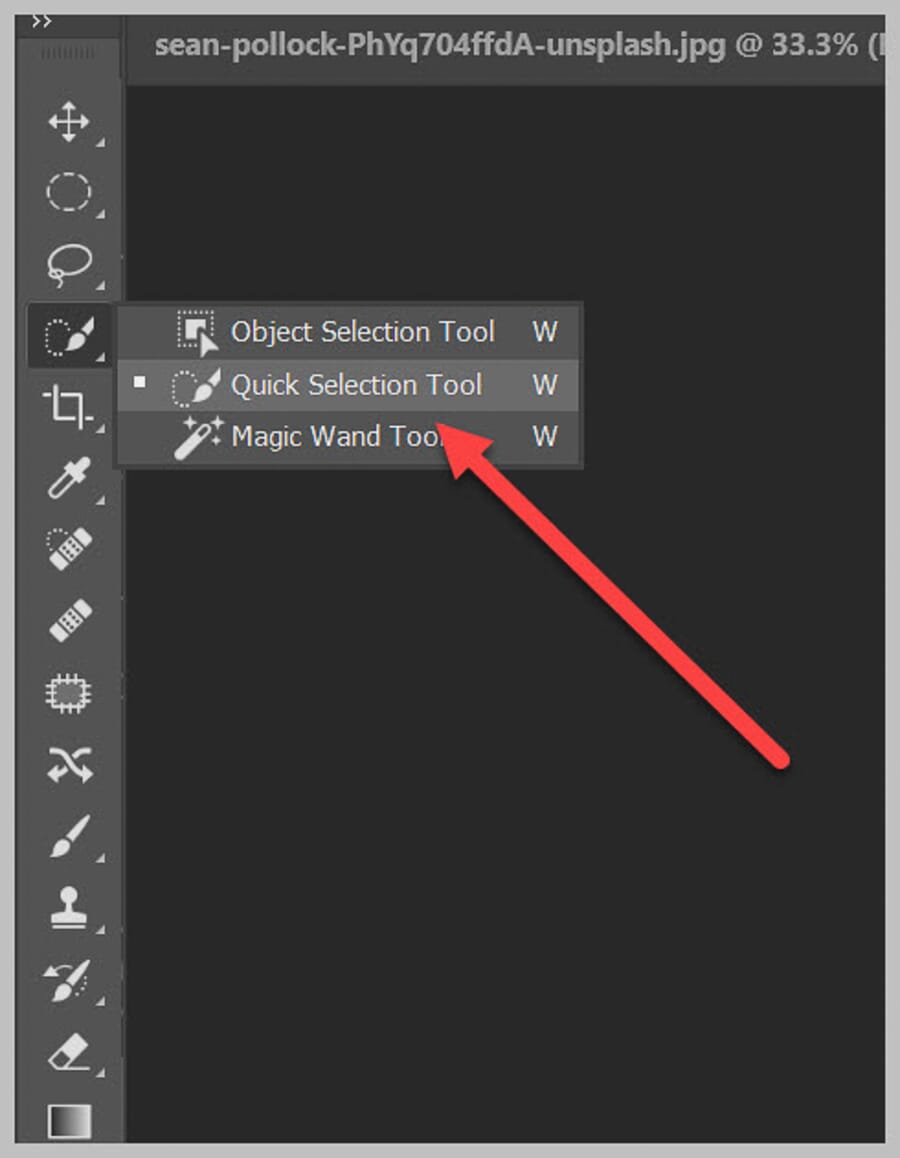Select the Brush tool

coord(68,835)
